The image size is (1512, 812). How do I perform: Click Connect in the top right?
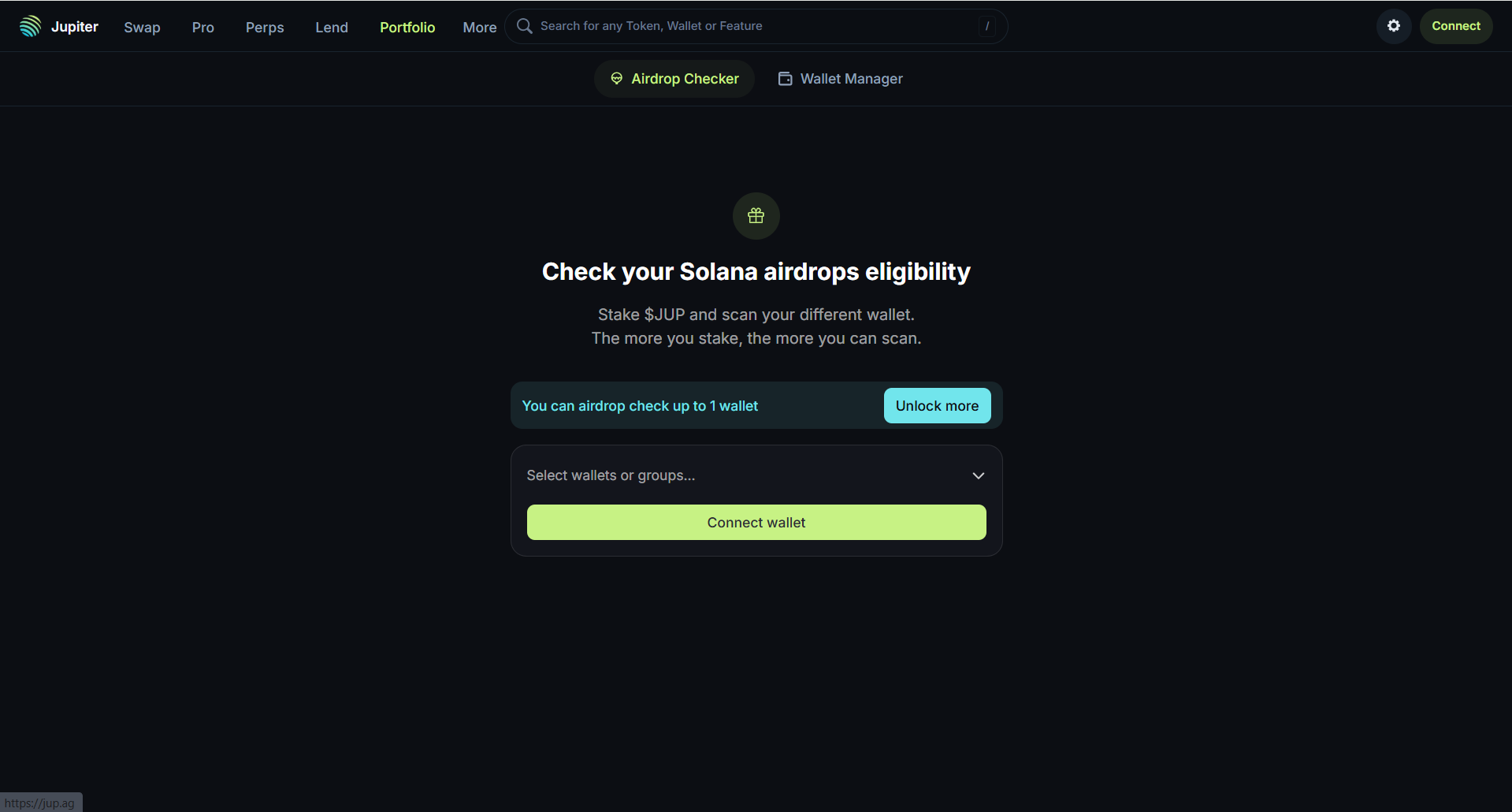pyautogui.click(x=1455, y=25)
